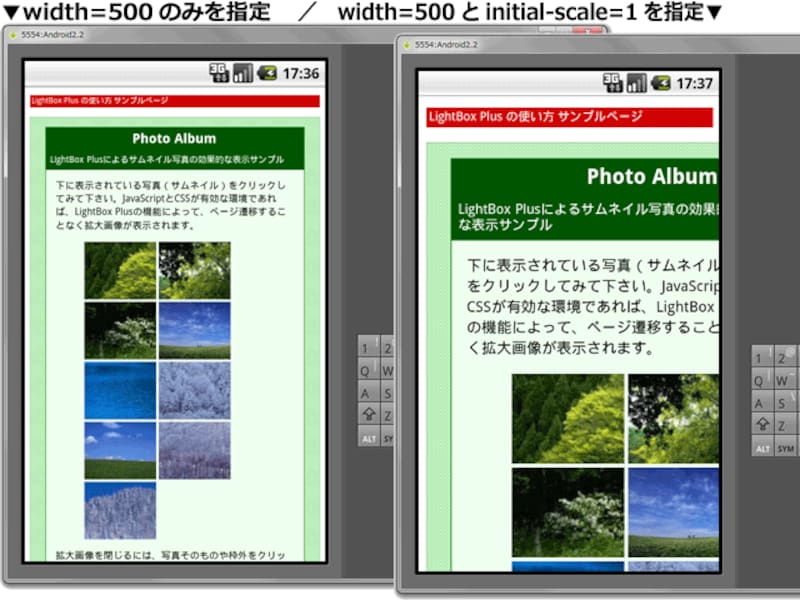Tap Shift arrow key on left emulator keyboard
The width and height of the screenshot is (800, 600).
pos(369,414)
